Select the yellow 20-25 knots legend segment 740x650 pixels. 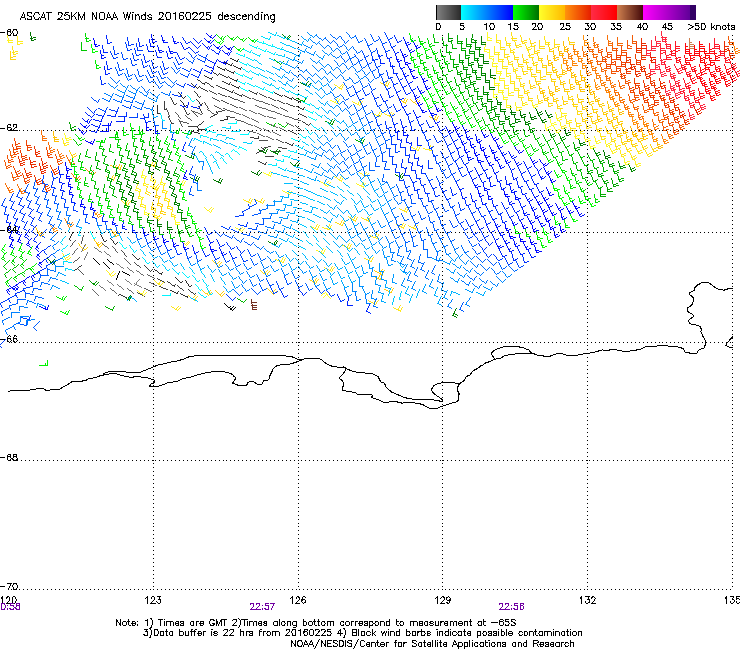(x=552, y=12)
